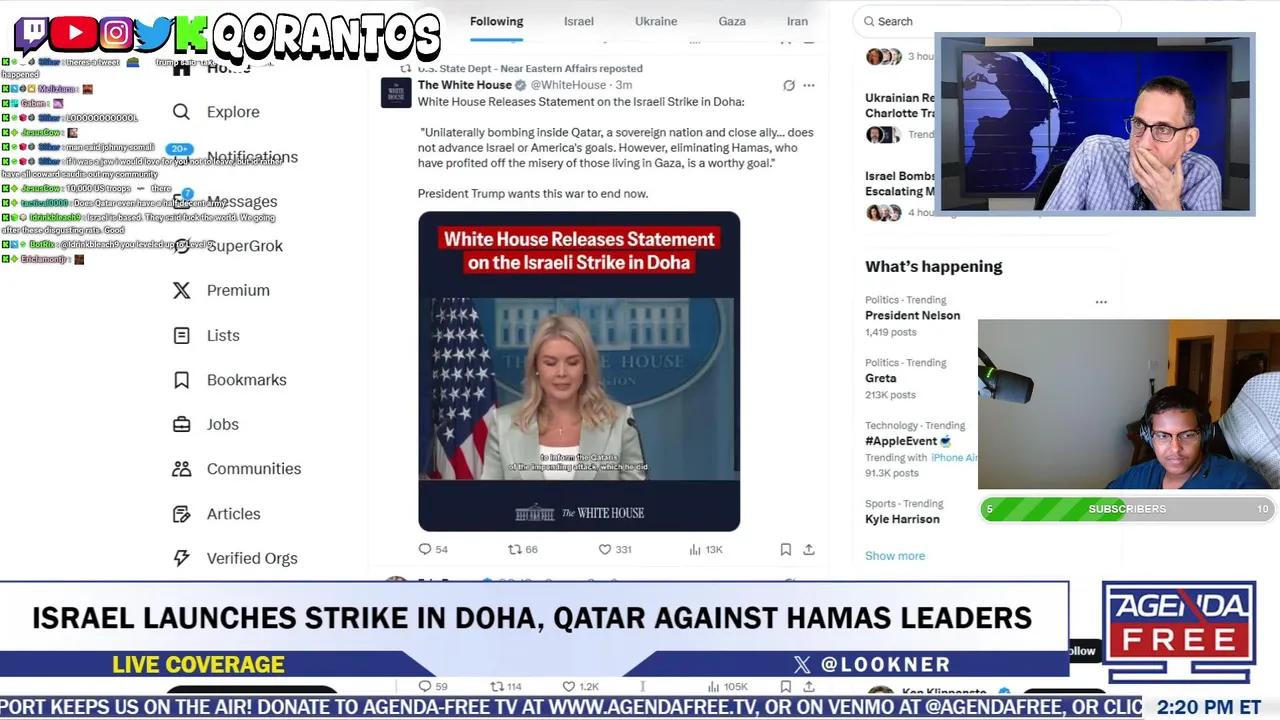This screenshot has height=720, width=1280.
Task: Open SuperGrok in the sidebar
Action: (x=227, y=246)
